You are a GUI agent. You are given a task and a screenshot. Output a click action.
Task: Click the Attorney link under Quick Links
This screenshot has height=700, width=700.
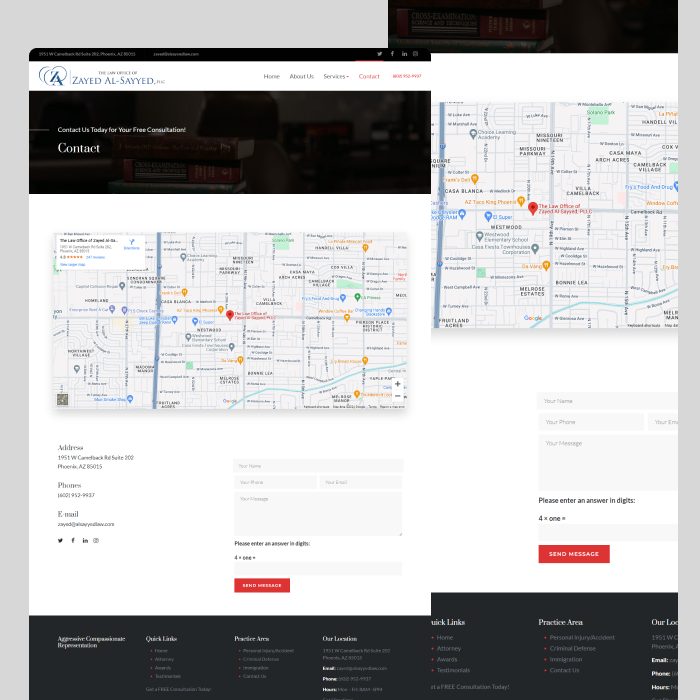(163, 659)
